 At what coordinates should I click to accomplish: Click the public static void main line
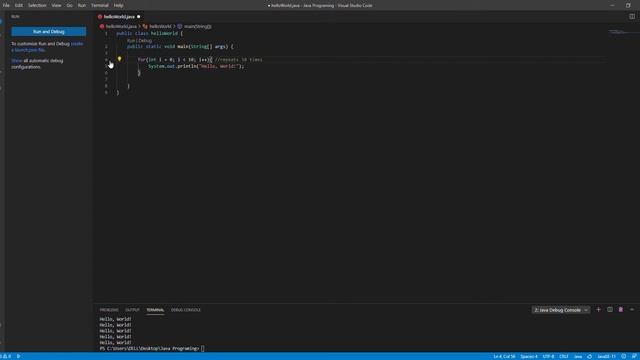(180, 47)
